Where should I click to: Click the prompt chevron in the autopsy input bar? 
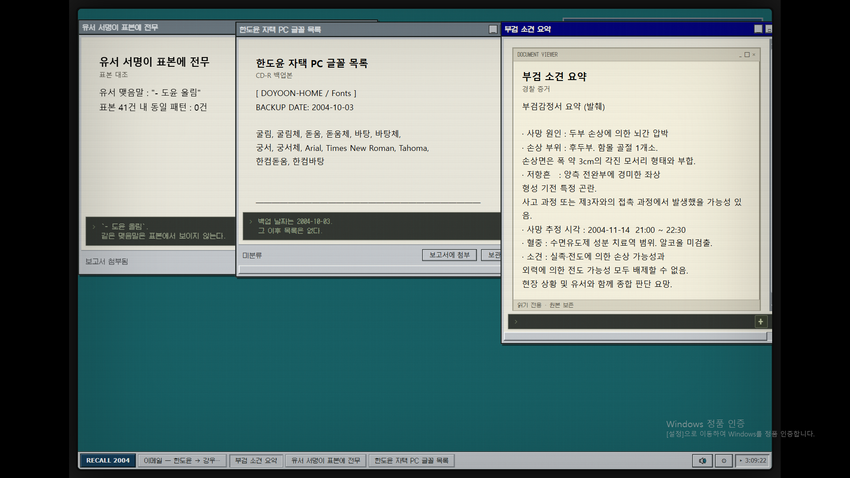coord(516,321)
